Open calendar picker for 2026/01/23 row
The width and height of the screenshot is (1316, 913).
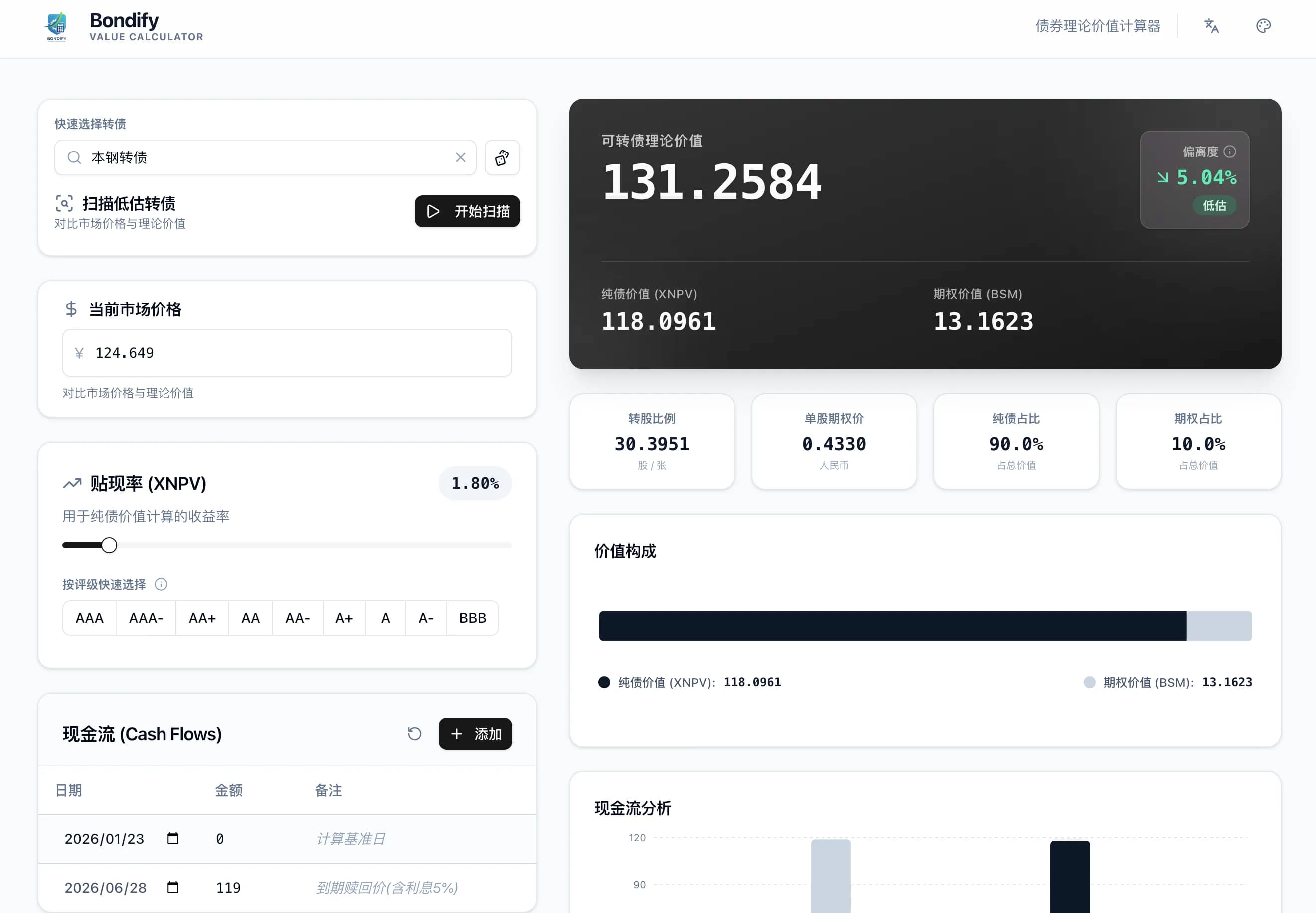click(173, 839)
